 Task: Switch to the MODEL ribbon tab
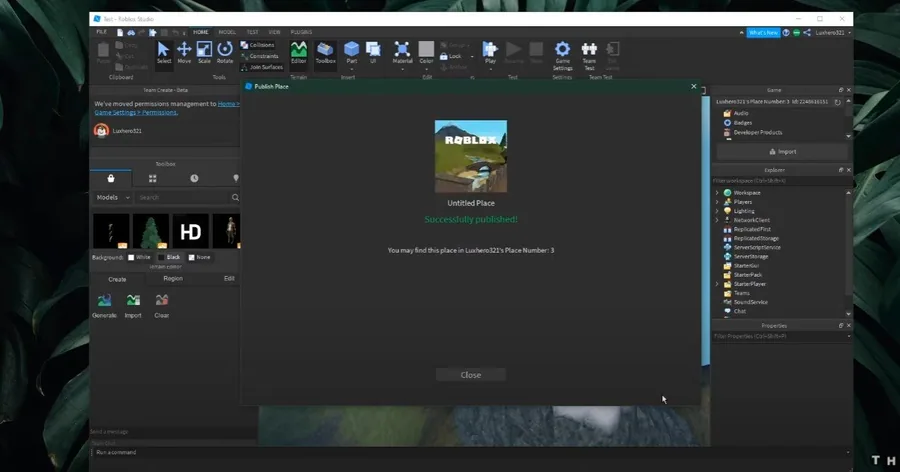point(227,32)
